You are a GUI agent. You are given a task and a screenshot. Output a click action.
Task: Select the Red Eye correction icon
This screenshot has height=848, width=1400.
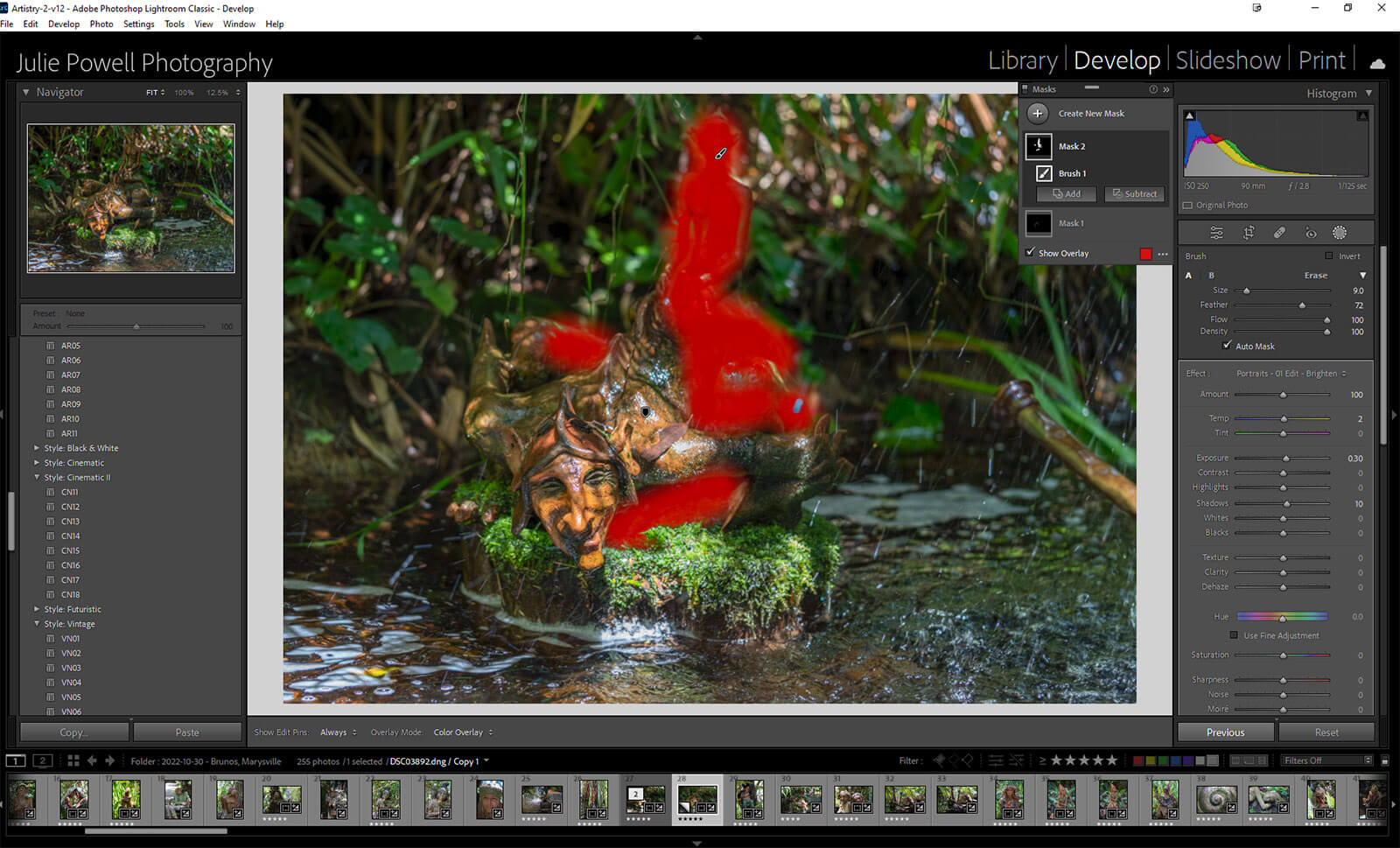(1310, 233)
